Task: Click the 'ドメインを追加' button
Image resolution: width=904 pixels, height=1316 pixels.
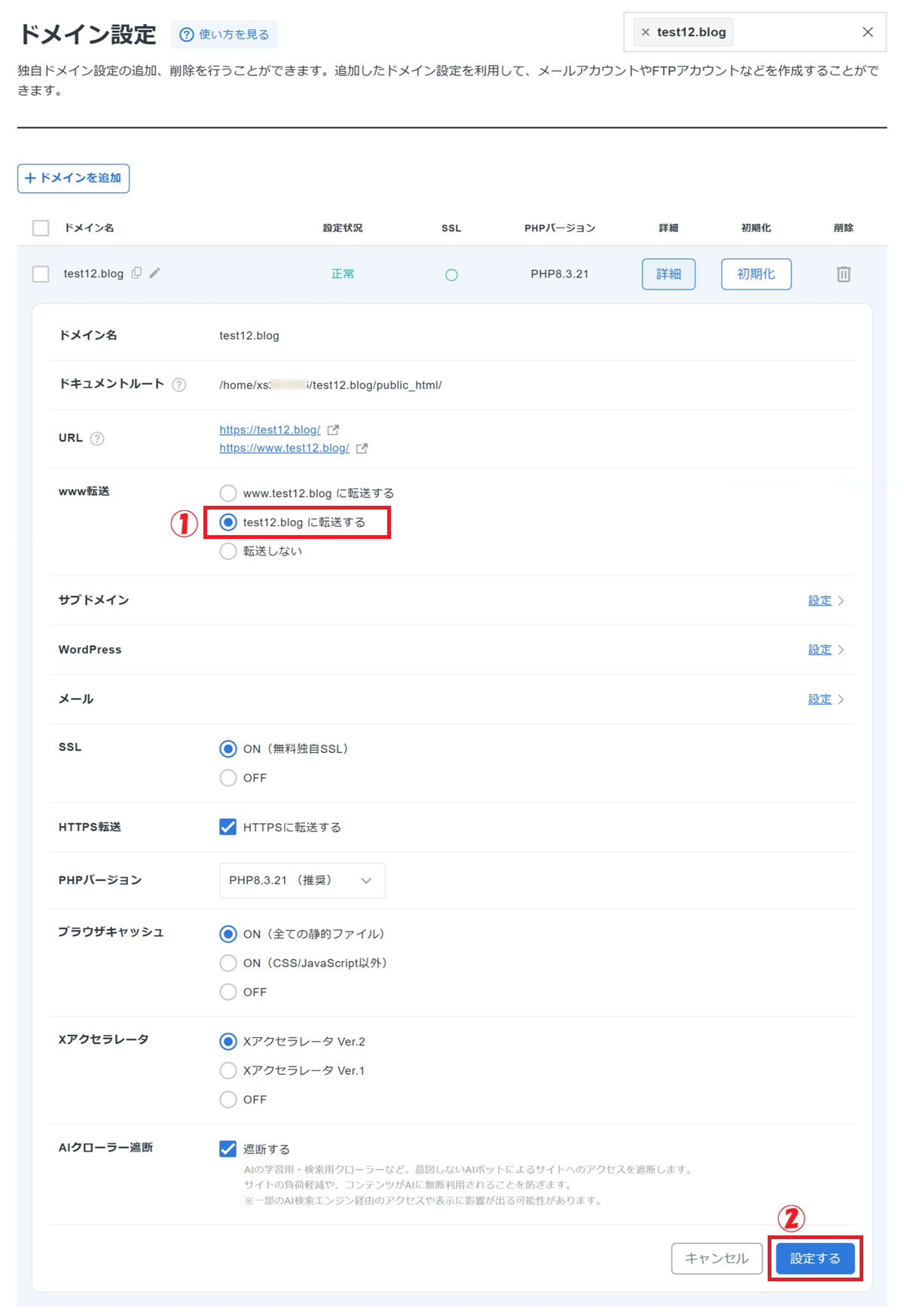Action: (x=74, y=179)
